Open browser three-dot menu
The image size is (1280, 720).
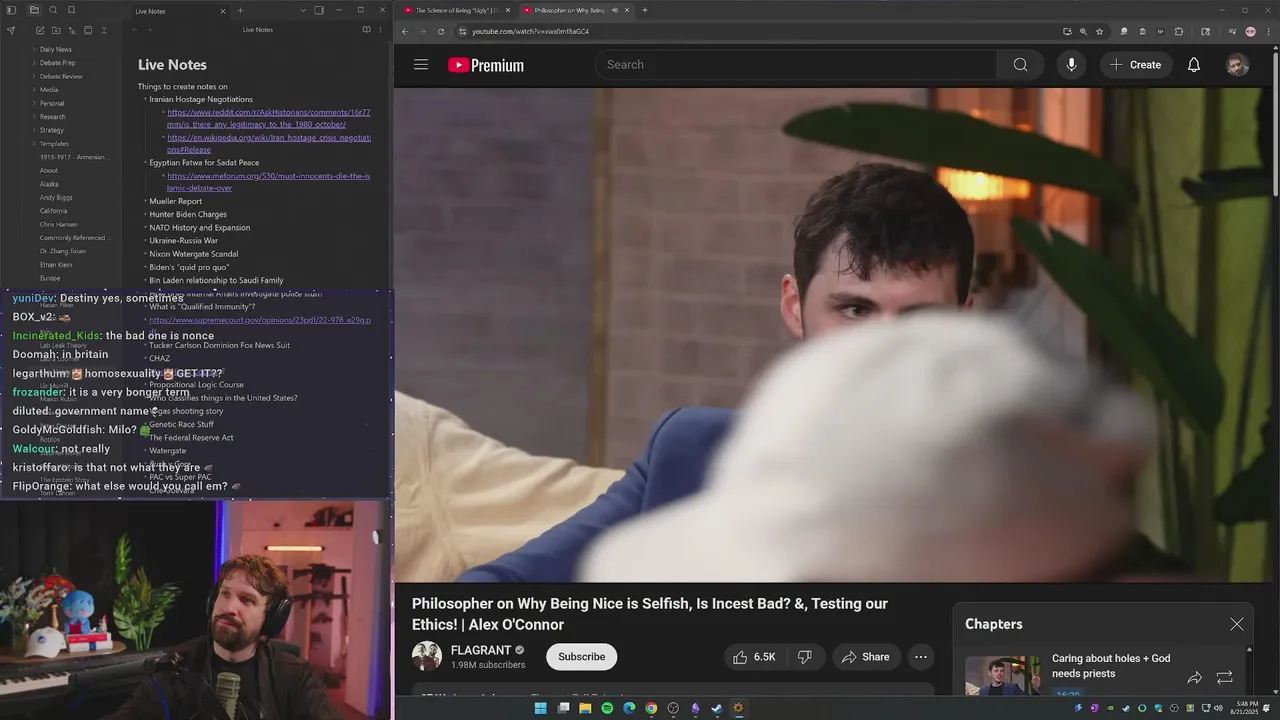[1270, 31]
